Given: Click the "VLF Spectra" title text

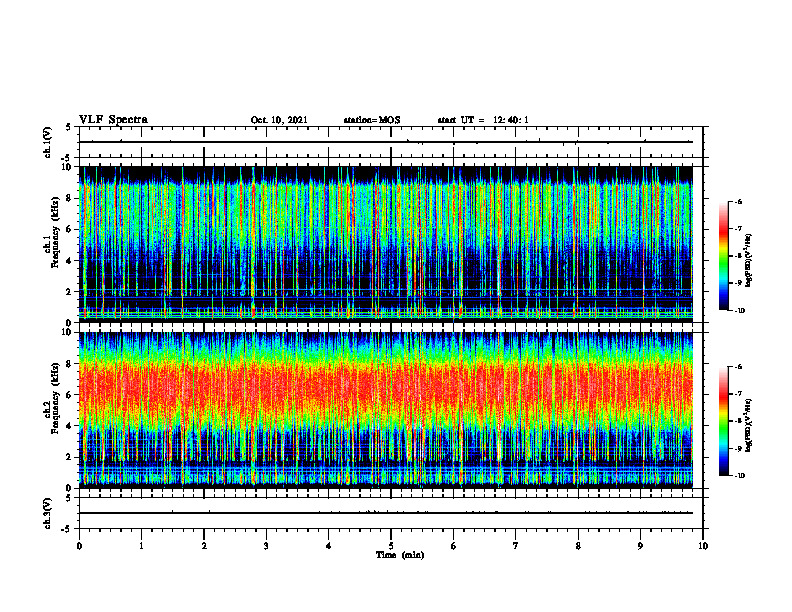Looking at the screenshot, I should coord(113,120).
